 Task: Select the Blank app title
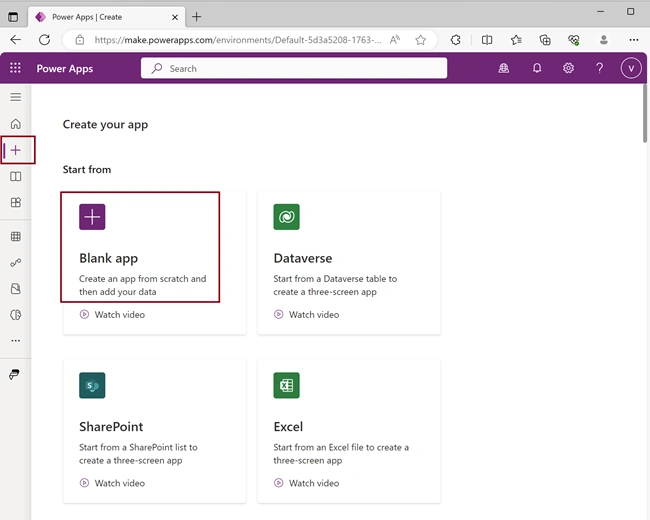[x=109, y=258]
